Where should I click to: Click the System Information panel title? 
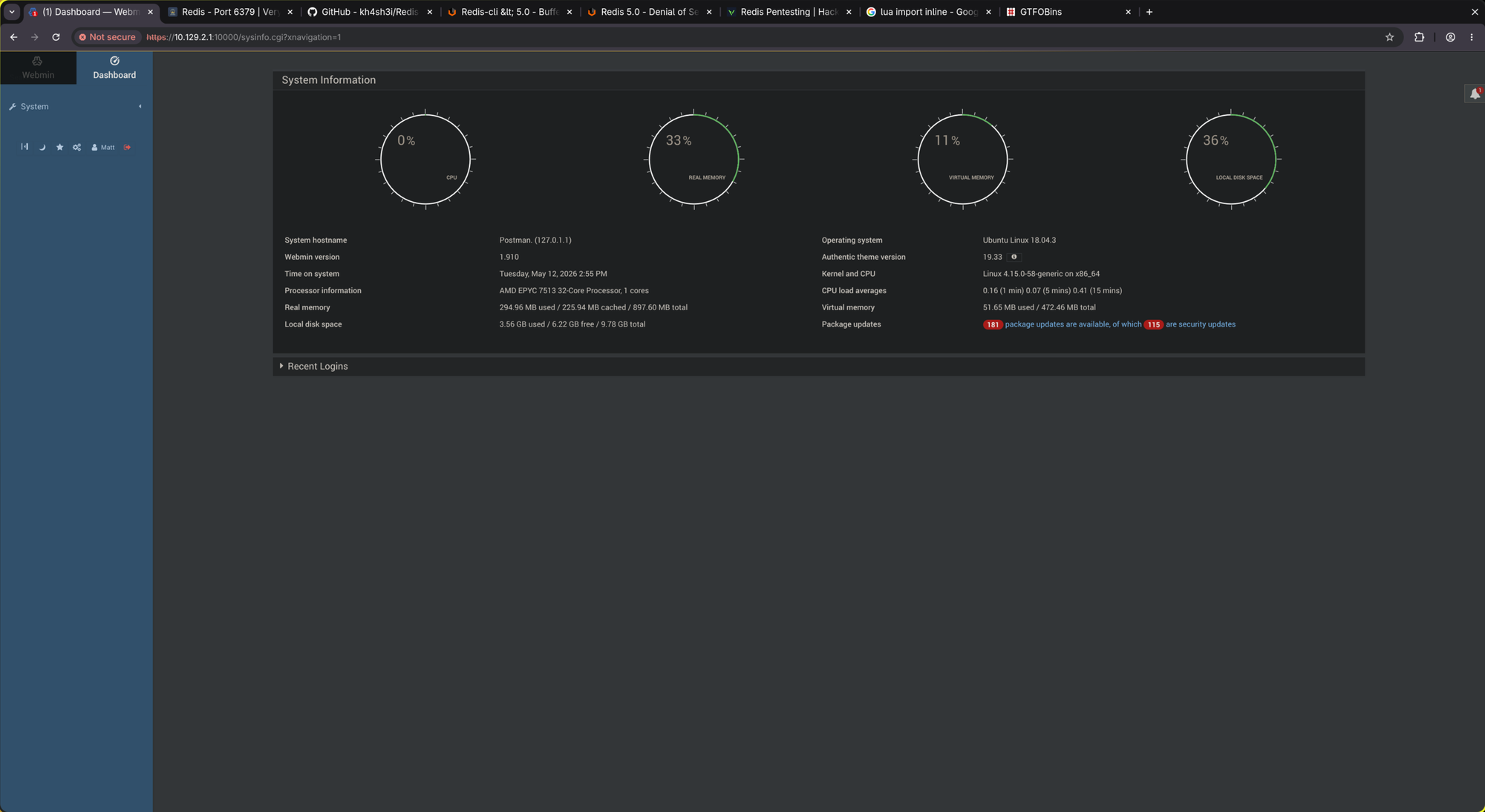click(x=328, y=80)
